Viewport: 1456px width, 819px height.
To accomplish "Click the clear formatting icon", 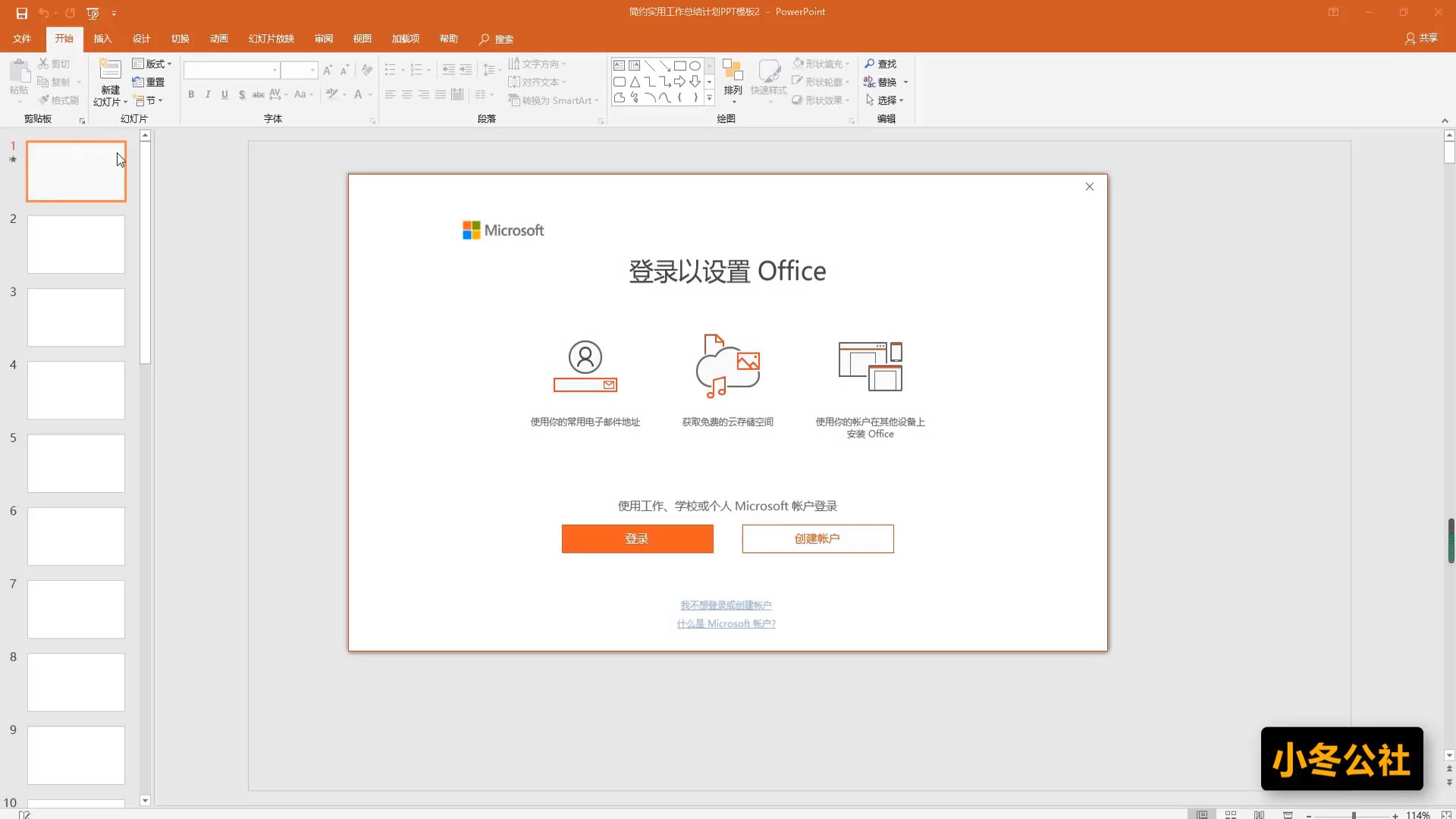I will click(367, 70).
